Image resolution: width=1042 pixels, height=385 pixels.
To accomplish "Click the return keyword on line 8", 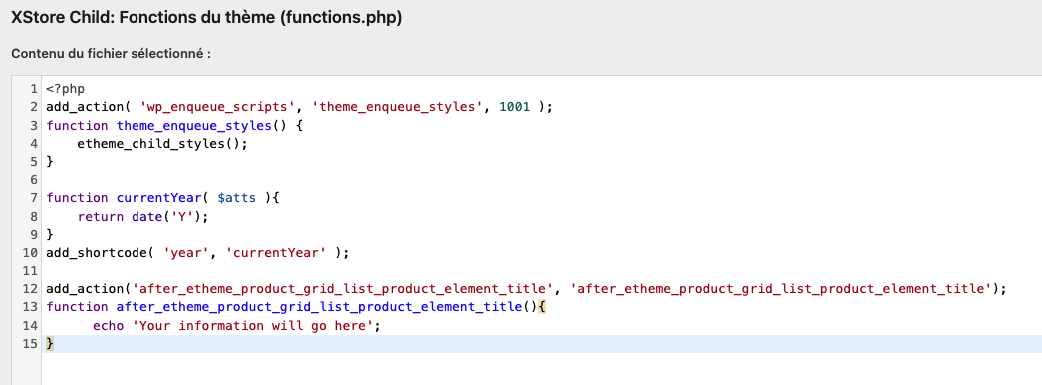I will [100, 216].
